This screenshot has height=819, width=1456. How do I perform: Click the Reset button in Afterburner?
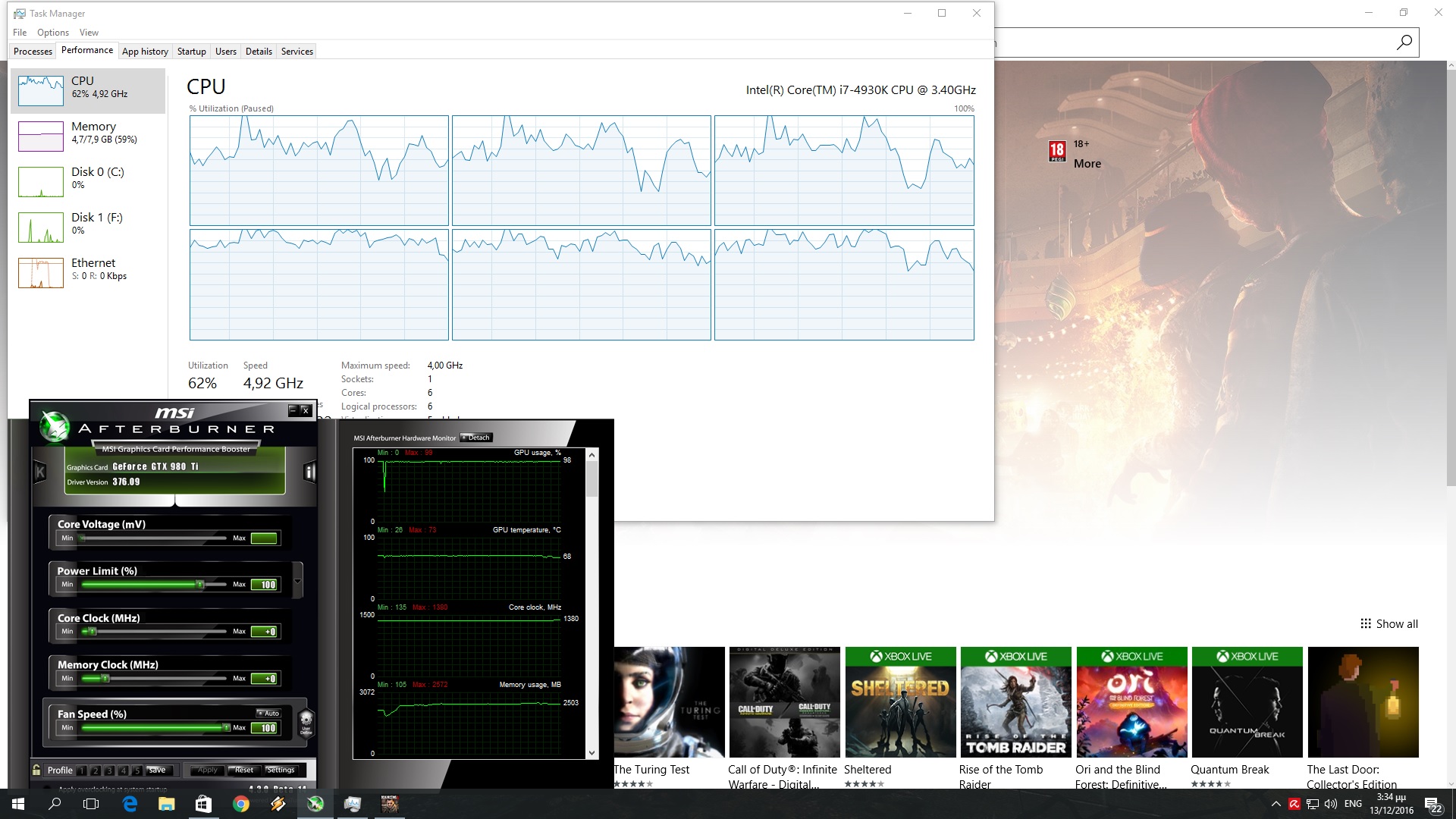(x=243, y=770)
